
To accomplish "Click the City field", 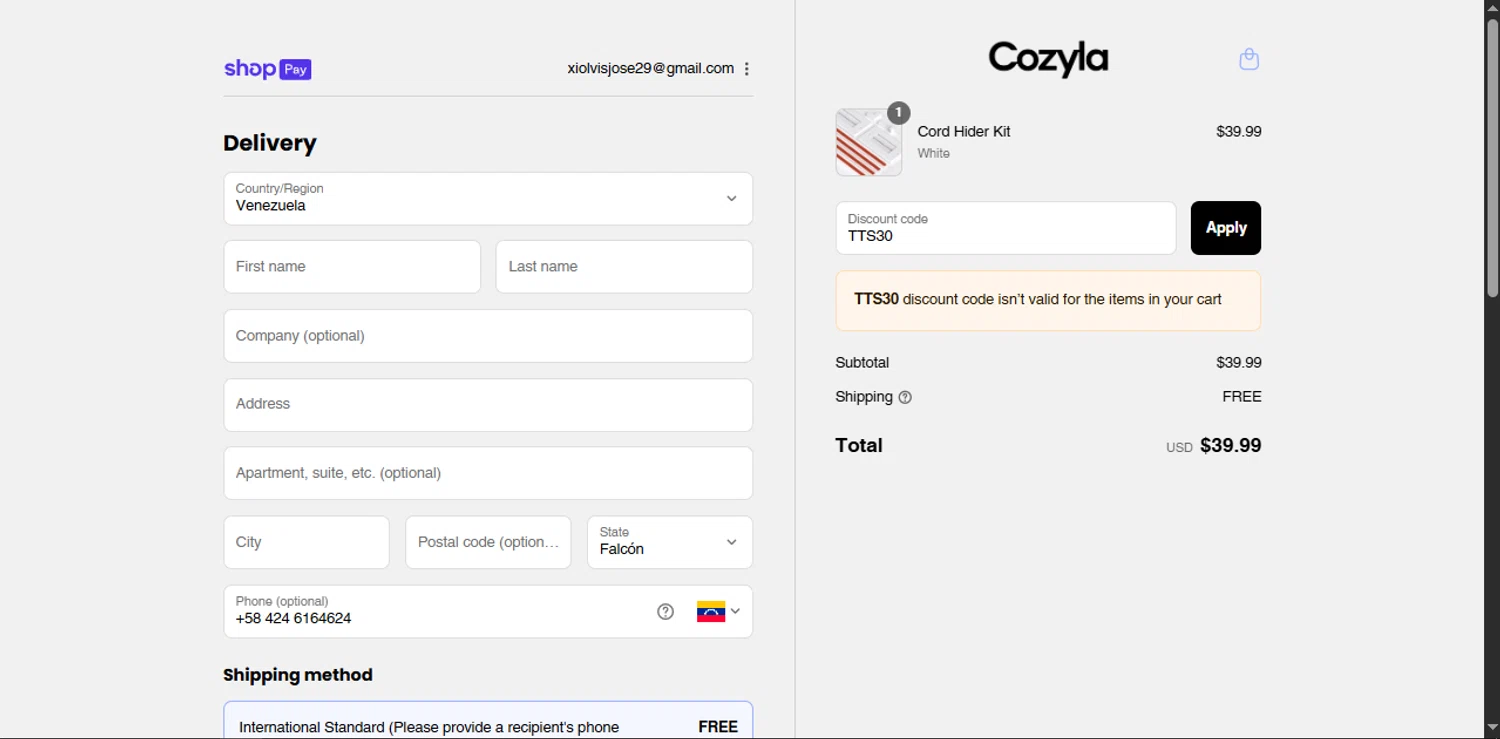I will [306, 542].
